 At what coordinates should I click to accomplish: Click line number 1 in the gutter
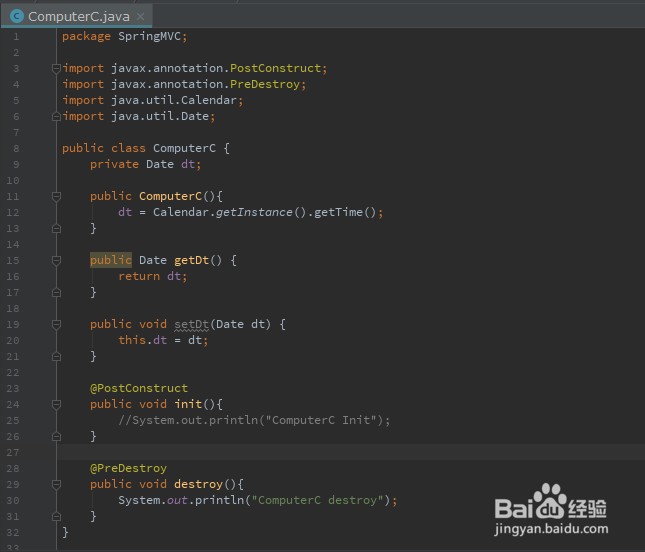click(16, 37)
